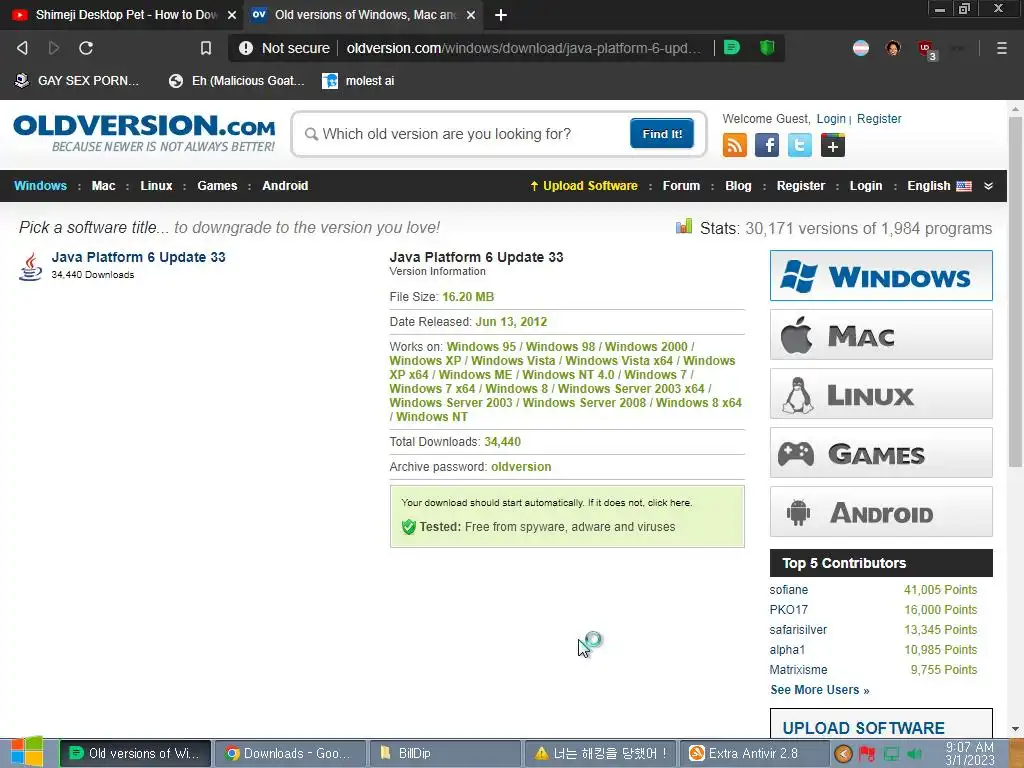Reload the page with the refresh icon
Image resolution: width=1024 pixels, height=768 pixels.
tap(86, 48)
